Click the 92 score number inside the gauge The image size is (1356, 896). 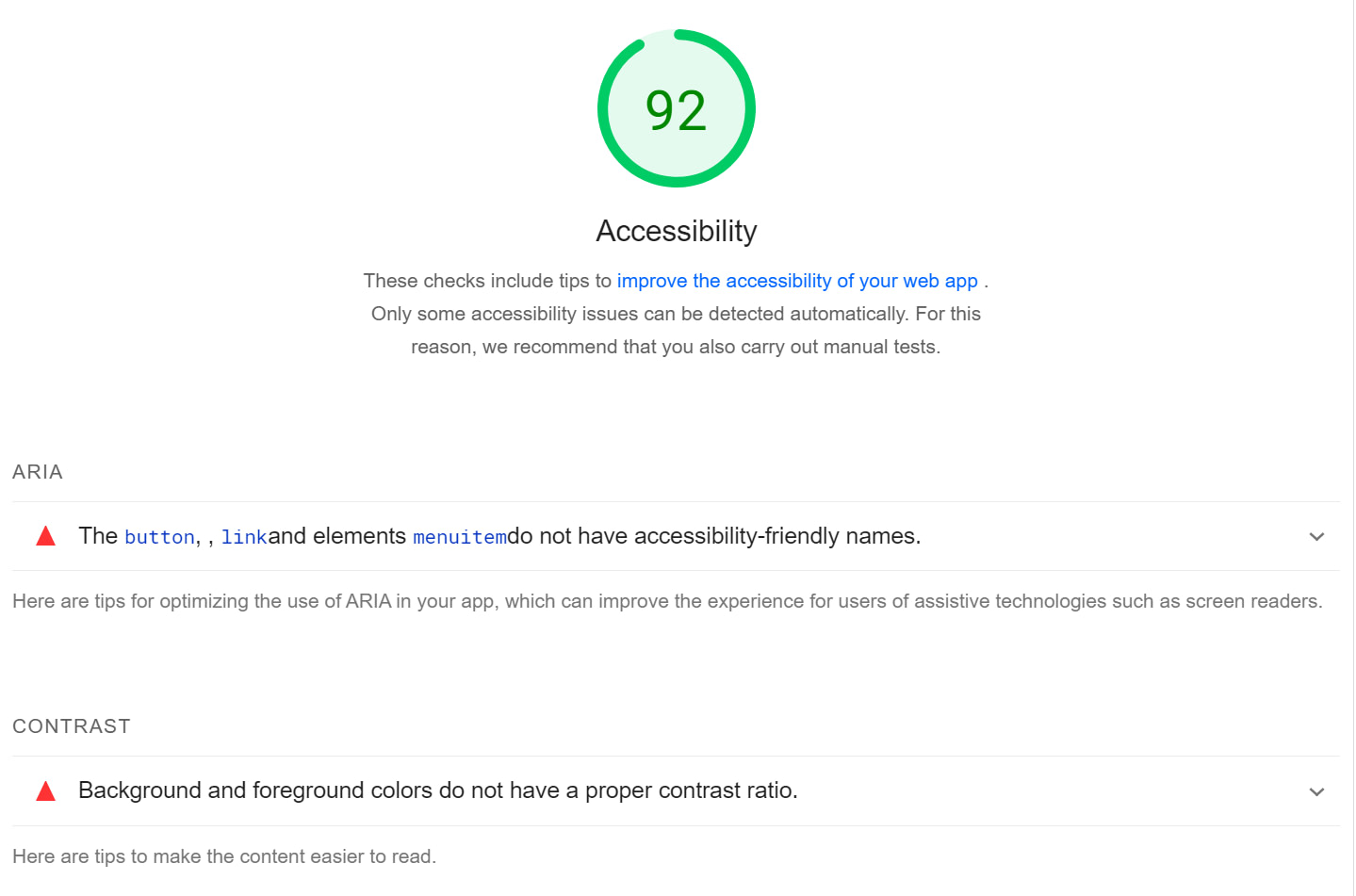point(677,109)
